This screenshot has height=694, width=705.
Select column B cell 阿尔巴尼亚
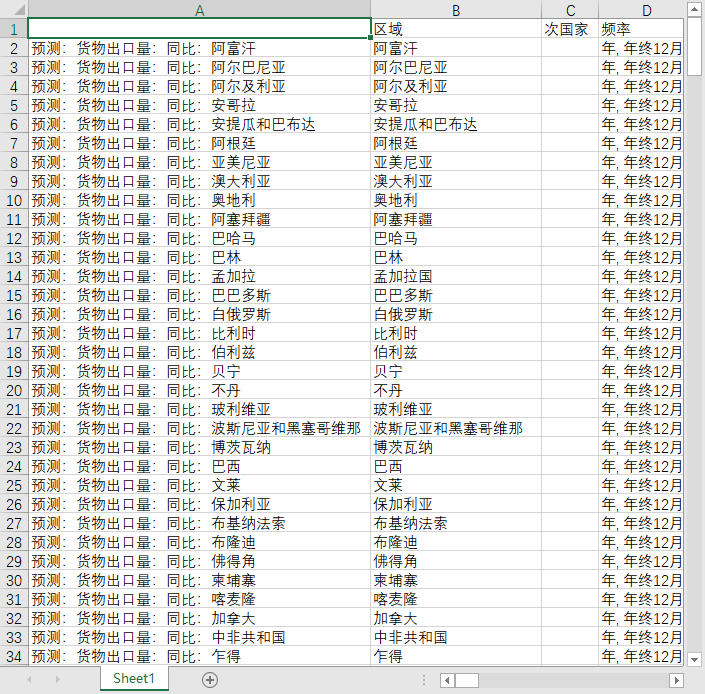[x=456, y=67]
